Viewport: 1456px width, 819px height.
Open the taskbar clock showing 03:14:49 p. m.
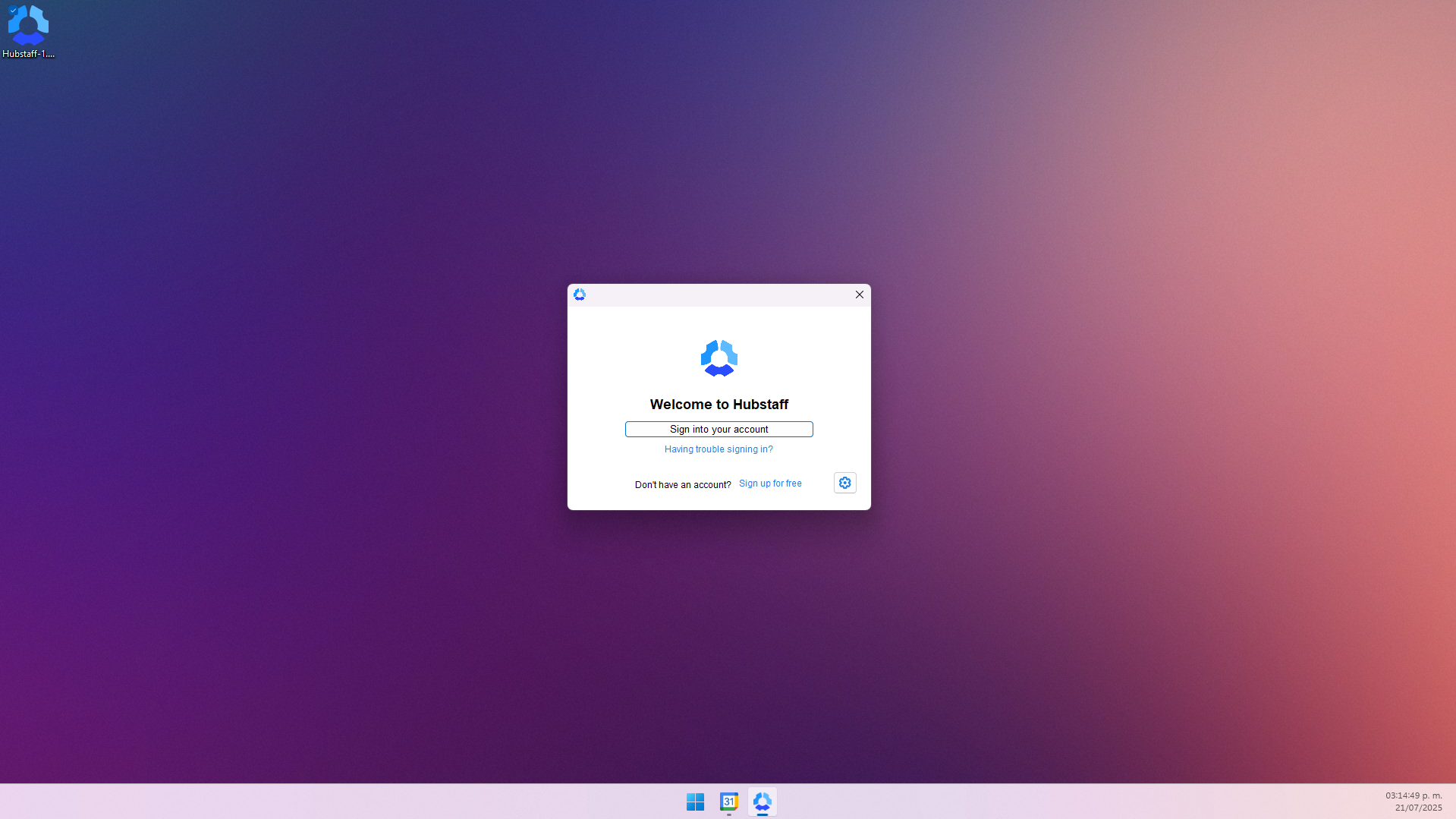pyautogui.click(x=1413, y=795)
